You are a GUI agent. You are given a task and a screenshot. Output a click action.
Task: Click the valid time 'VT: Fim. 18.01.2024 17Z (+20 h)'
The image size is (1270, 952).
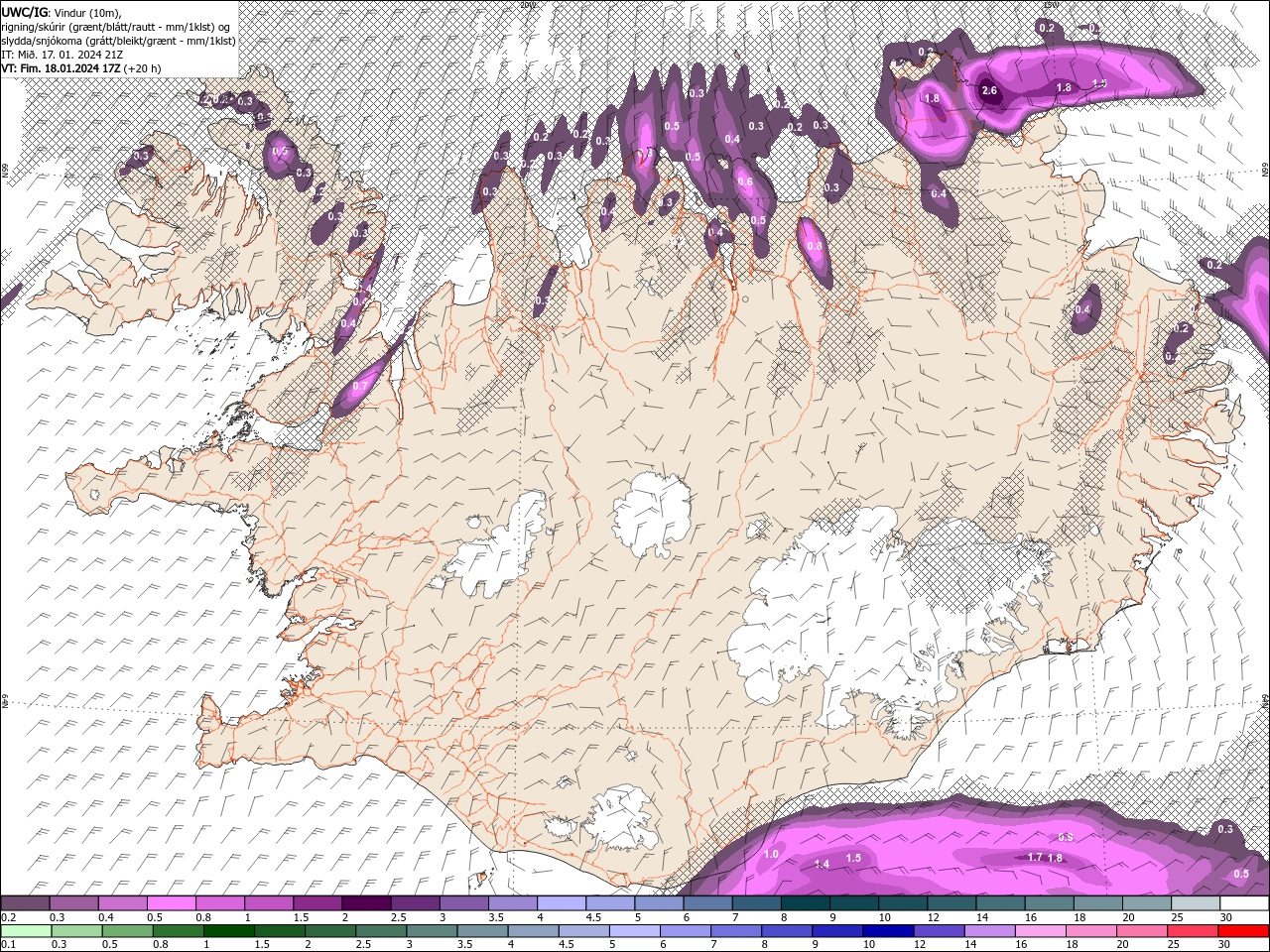pos(81,68)
